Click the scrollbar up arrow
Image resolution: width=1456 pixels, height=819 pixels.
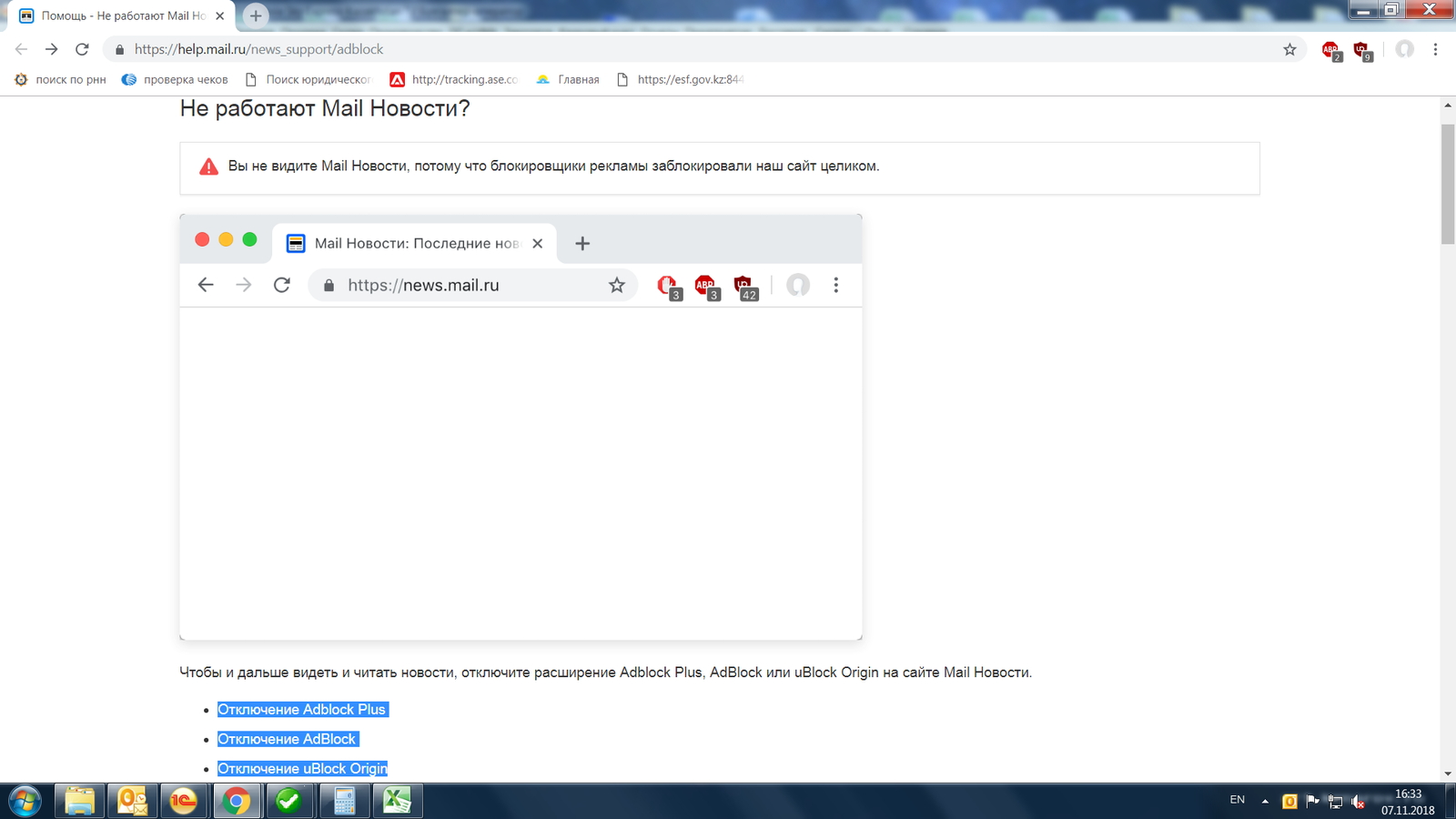pos(1448,106)
